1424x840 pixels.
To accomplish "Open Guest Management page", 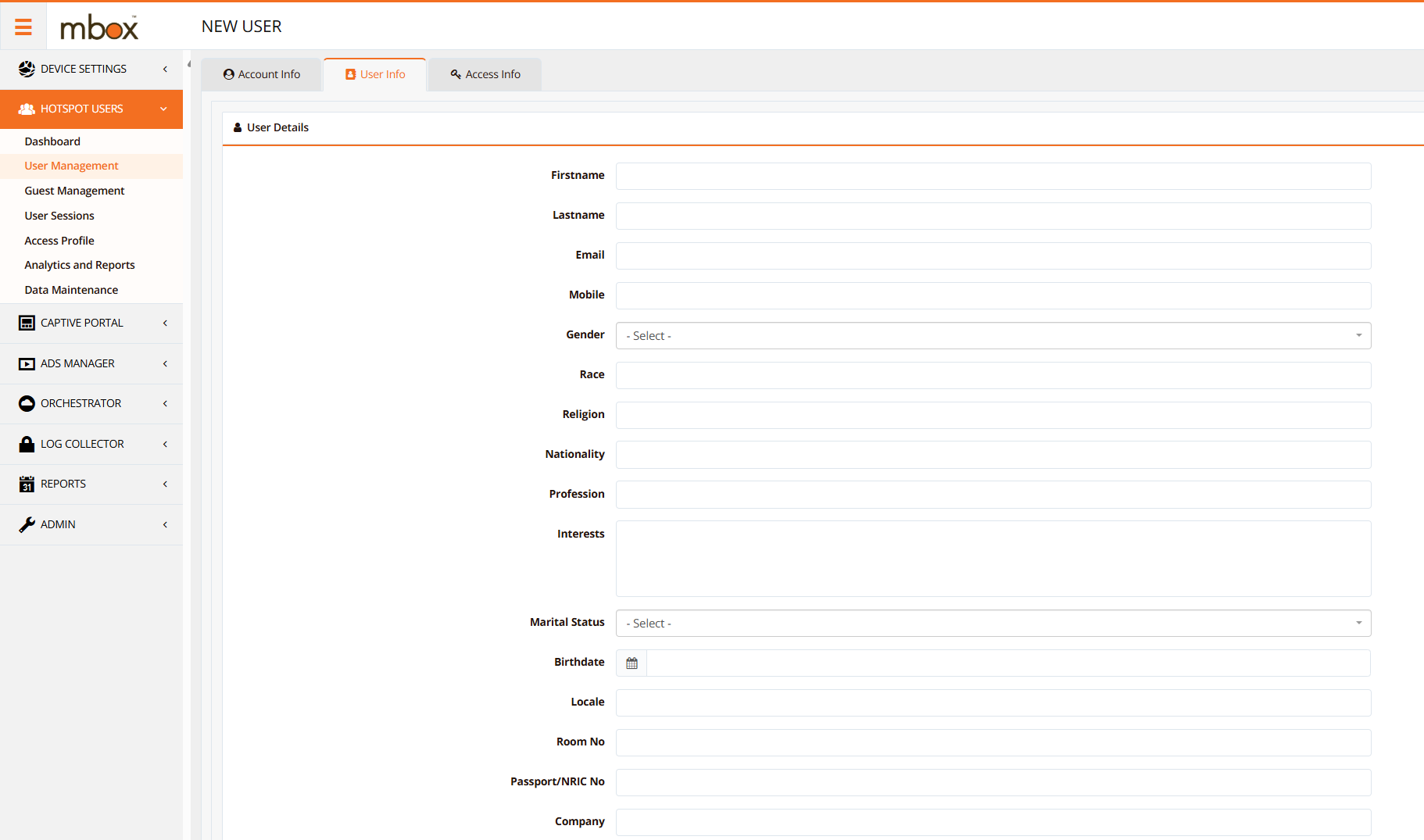I will pyautogui.click(x=74, y=191).
